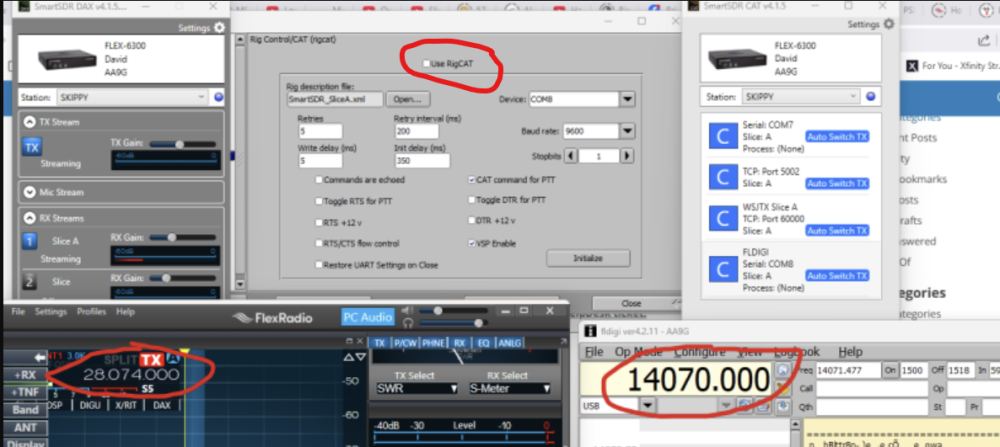This screenshot has height=447, width=1000.
Task: Open the Baud rate 9600 dropdown
Action: [x=628, y=131]
